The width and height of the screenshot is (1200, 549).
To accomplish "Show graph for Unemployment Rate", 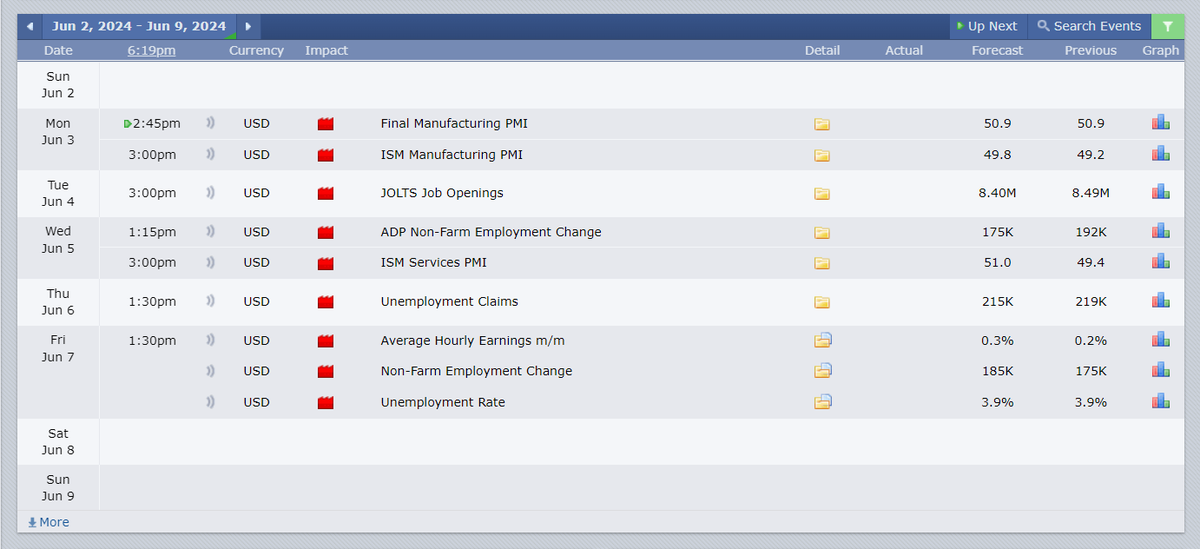I will (x=1161, y=401).
